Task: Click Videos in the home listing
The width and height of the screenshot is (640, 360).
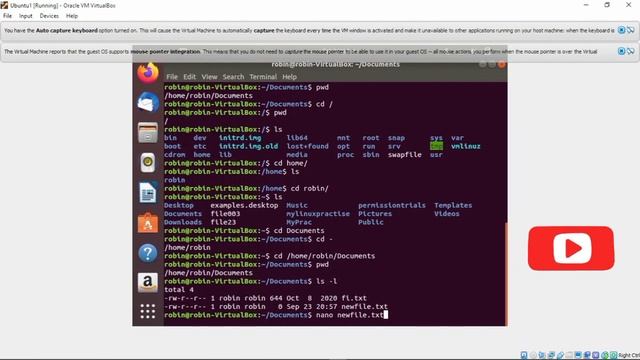Action: click(x=447, y=214)
